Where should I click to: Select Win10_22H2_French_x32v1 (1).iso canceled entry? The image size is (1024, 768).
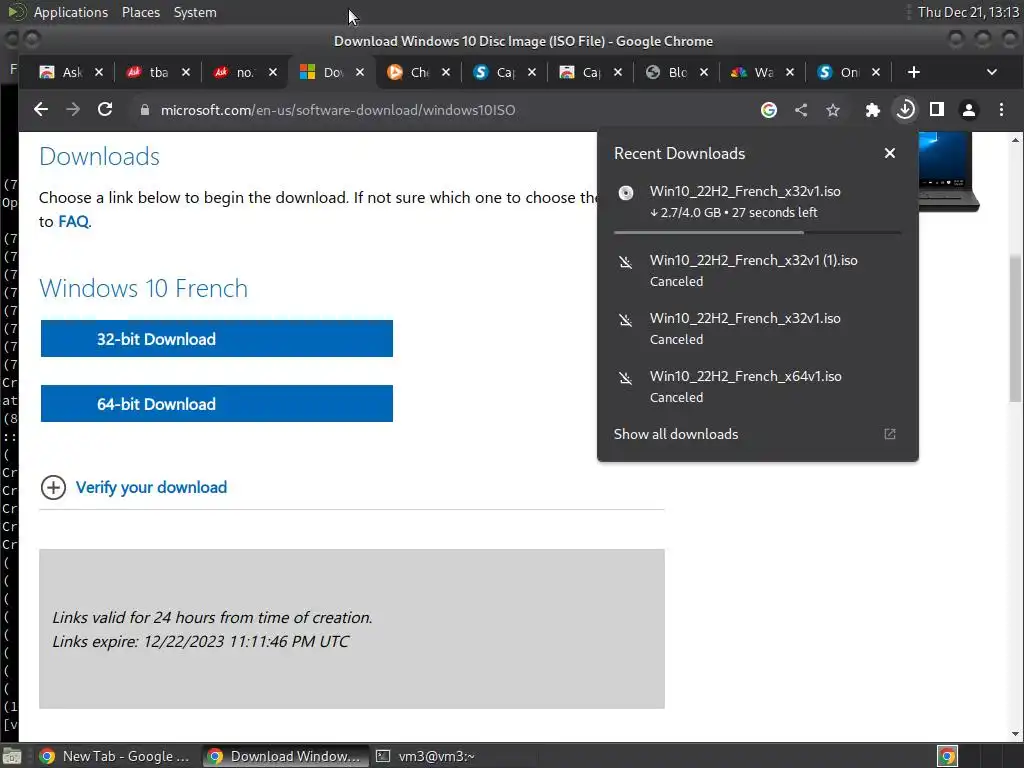758,270
